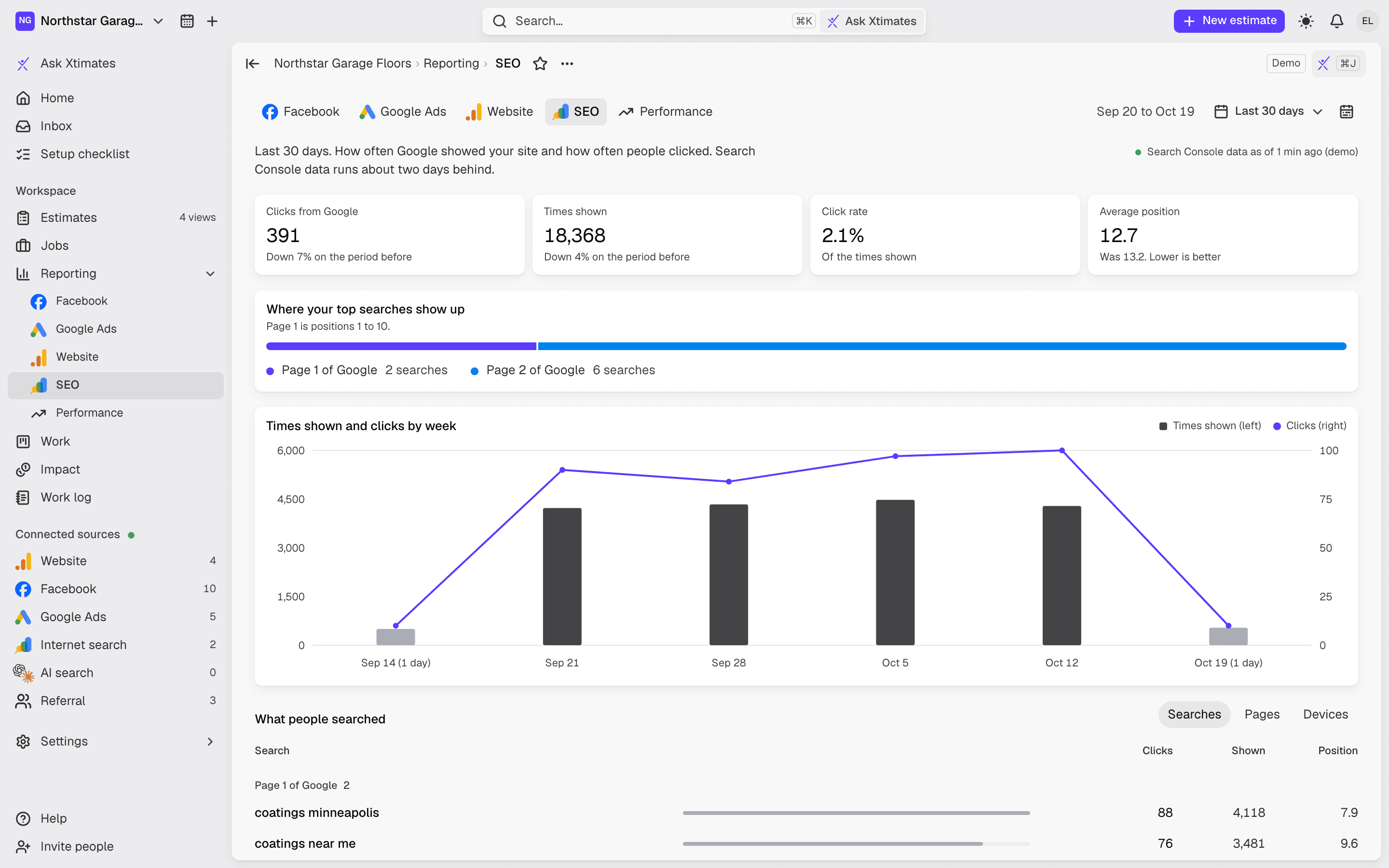Select the coatings minneapolis search row

click(806, 813)
